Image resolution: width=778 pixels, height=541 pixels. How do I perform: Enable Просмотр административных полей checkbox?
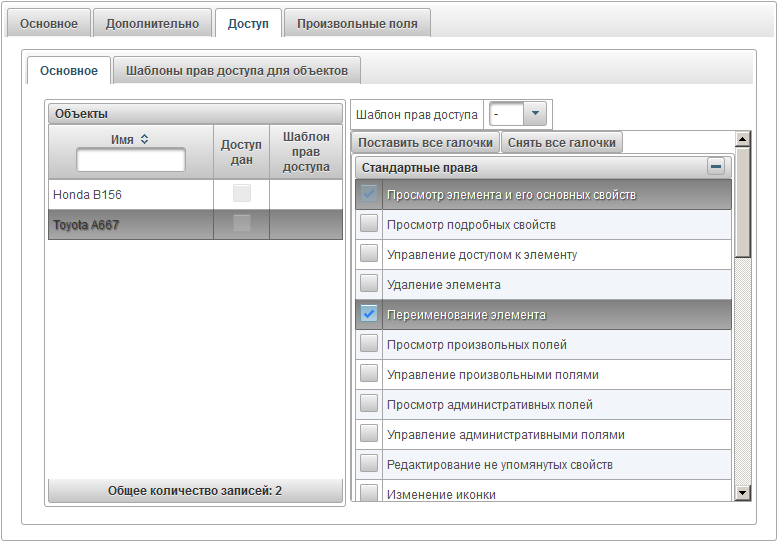(369, 404)
